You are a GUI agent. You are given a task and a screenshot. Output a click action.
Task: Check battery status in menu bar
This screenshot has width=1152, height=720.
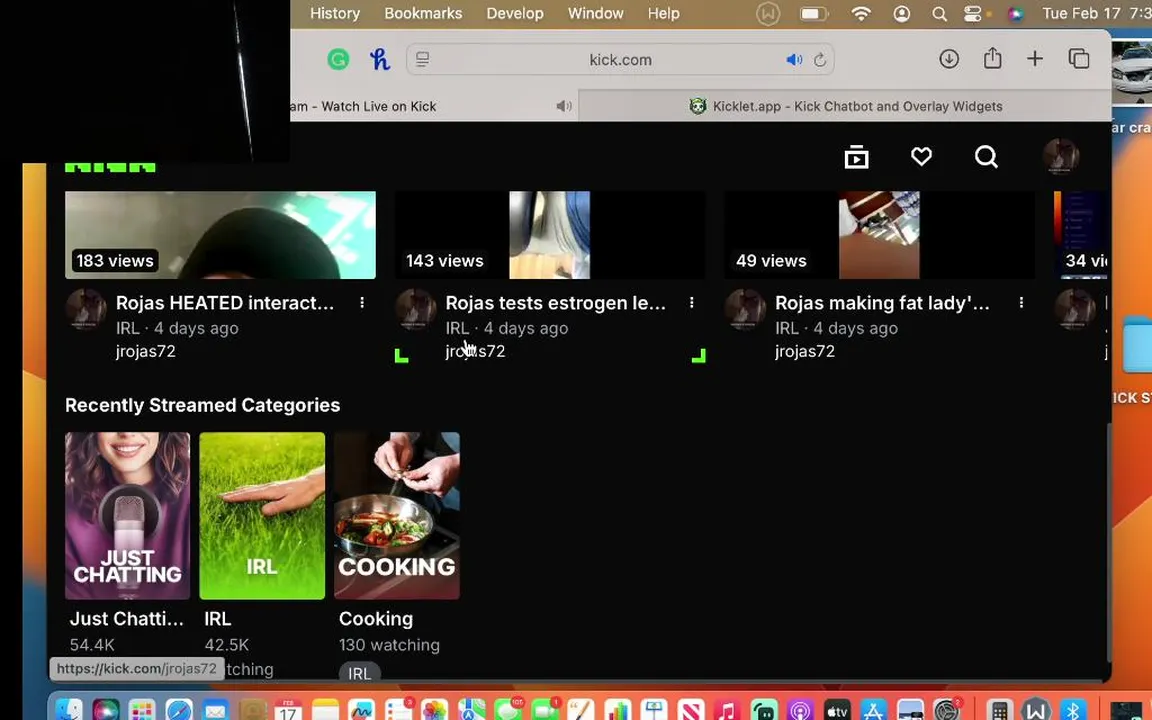coord(813,14)
